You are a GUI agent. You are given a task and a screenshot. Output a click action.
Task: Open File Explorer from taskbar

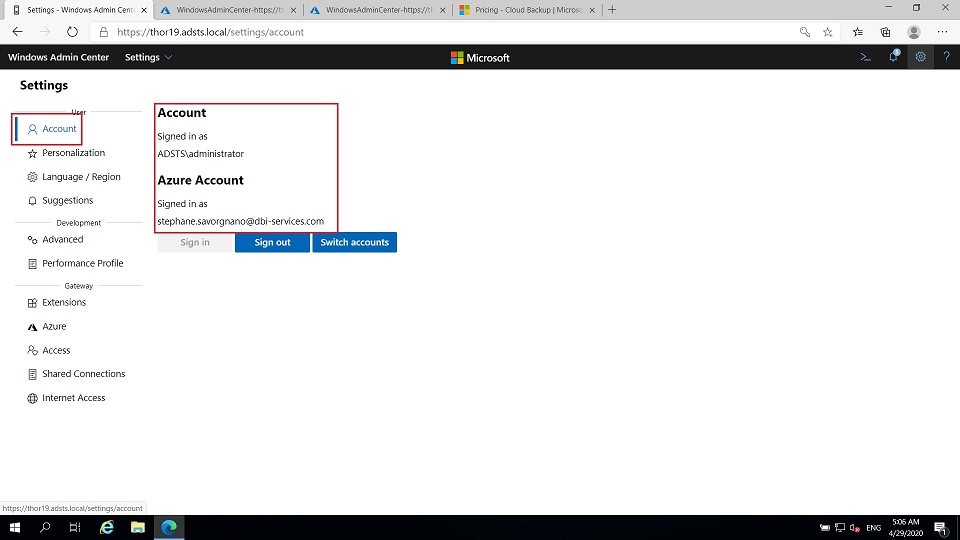[x=138, y=528]
